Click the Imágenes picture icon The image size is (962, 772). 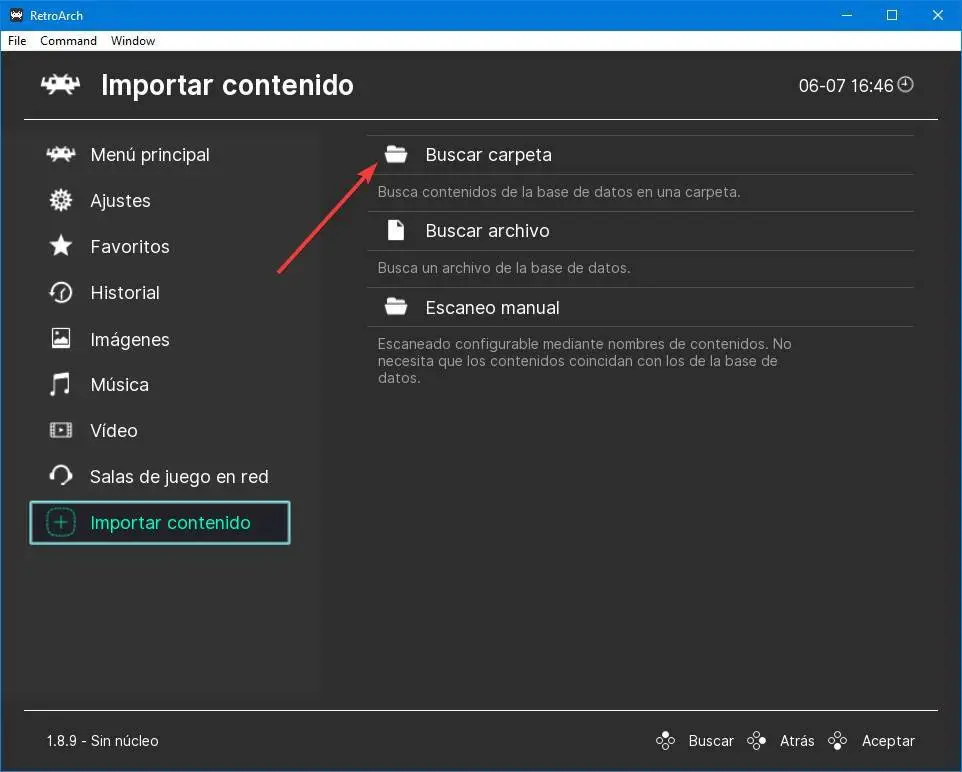61,338
